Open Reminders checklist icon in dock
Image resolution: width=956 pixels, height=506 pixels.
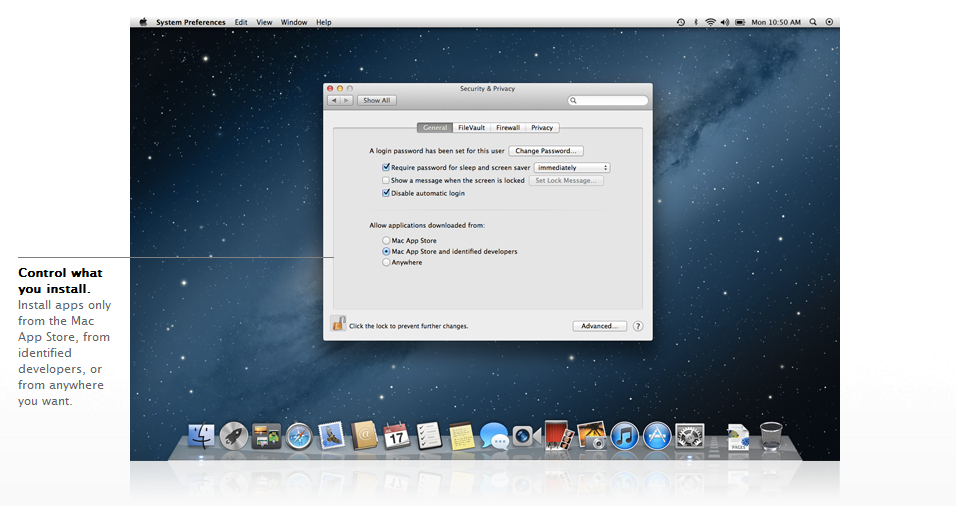coord(429,437)
